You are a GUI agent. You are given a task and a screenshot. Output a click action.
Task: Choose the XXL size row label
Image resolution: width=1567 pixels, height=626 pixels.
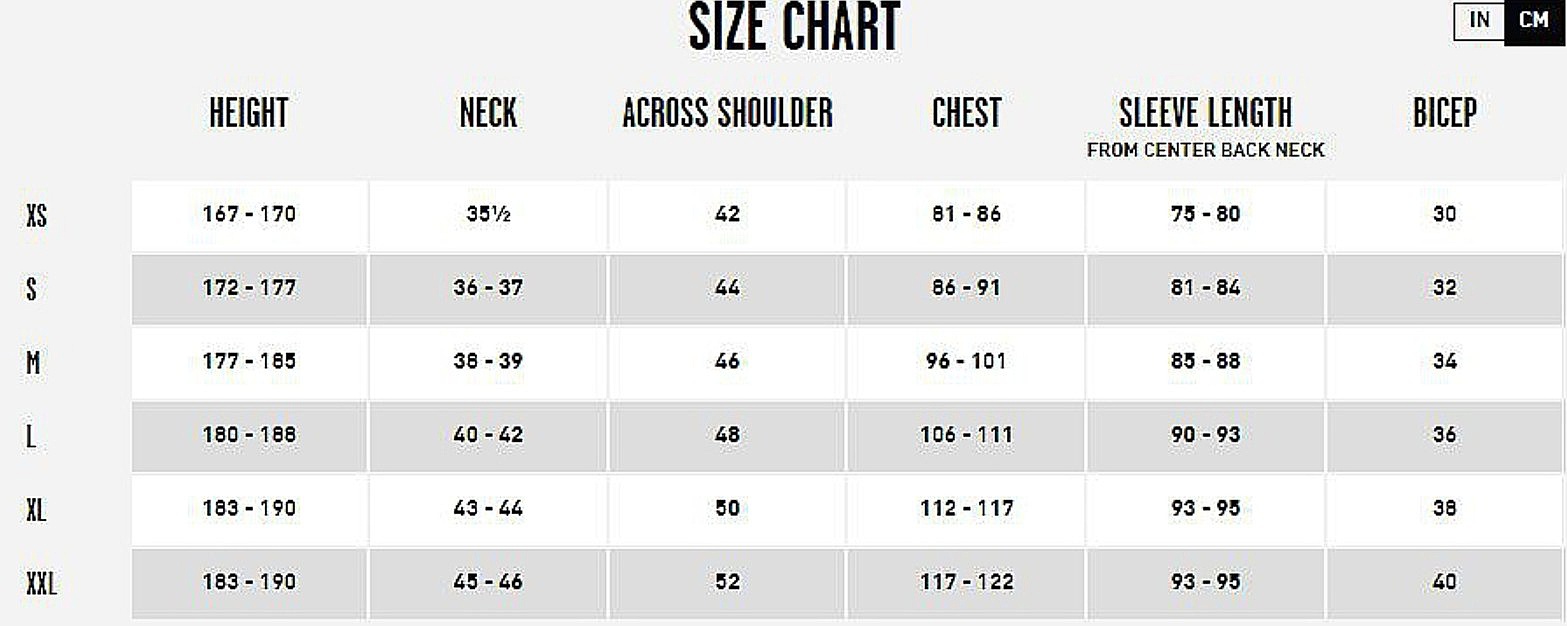(x=41, y=583)
